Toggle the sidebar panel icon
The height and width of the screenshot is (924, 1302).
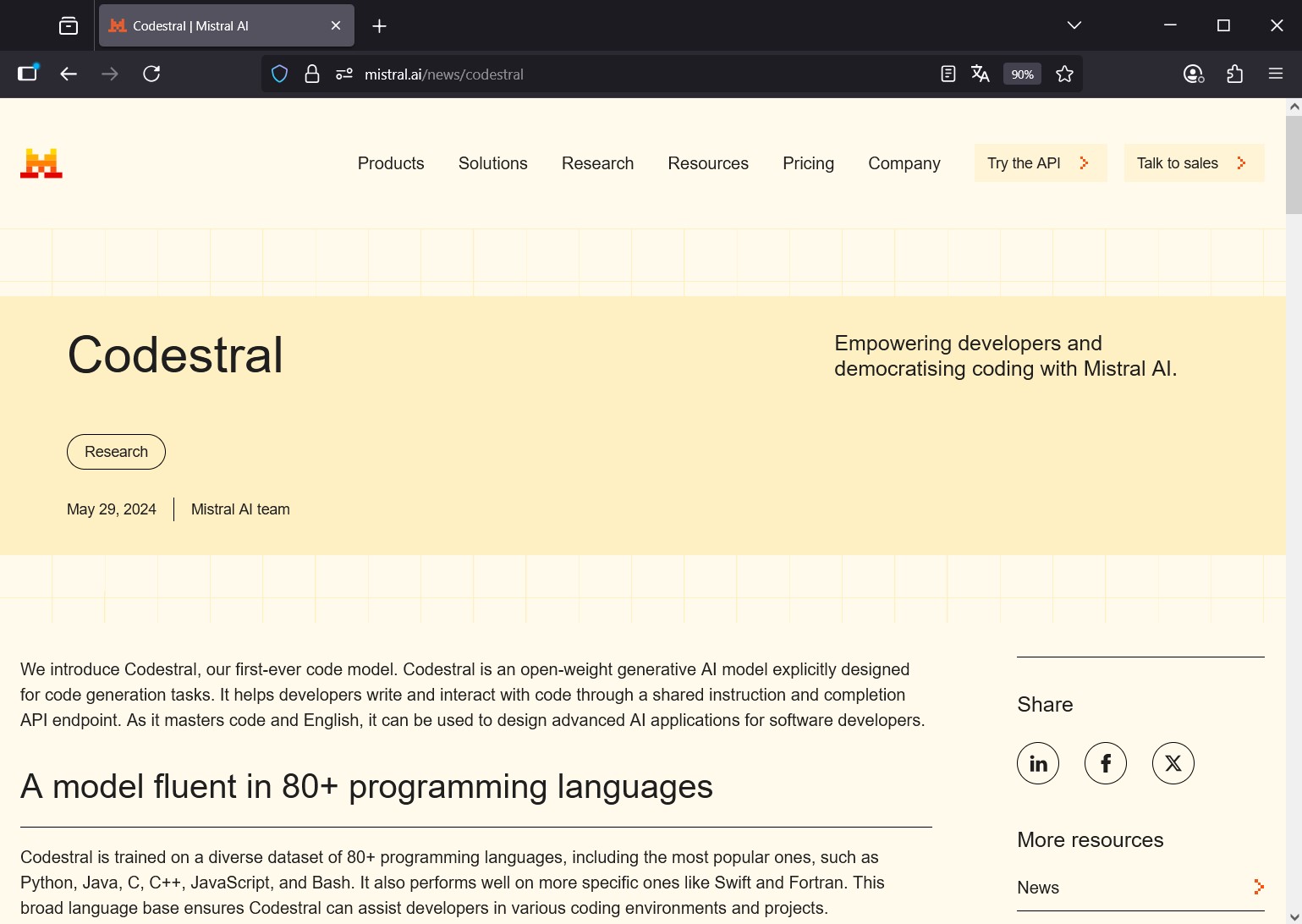click(x=28, y=74)
